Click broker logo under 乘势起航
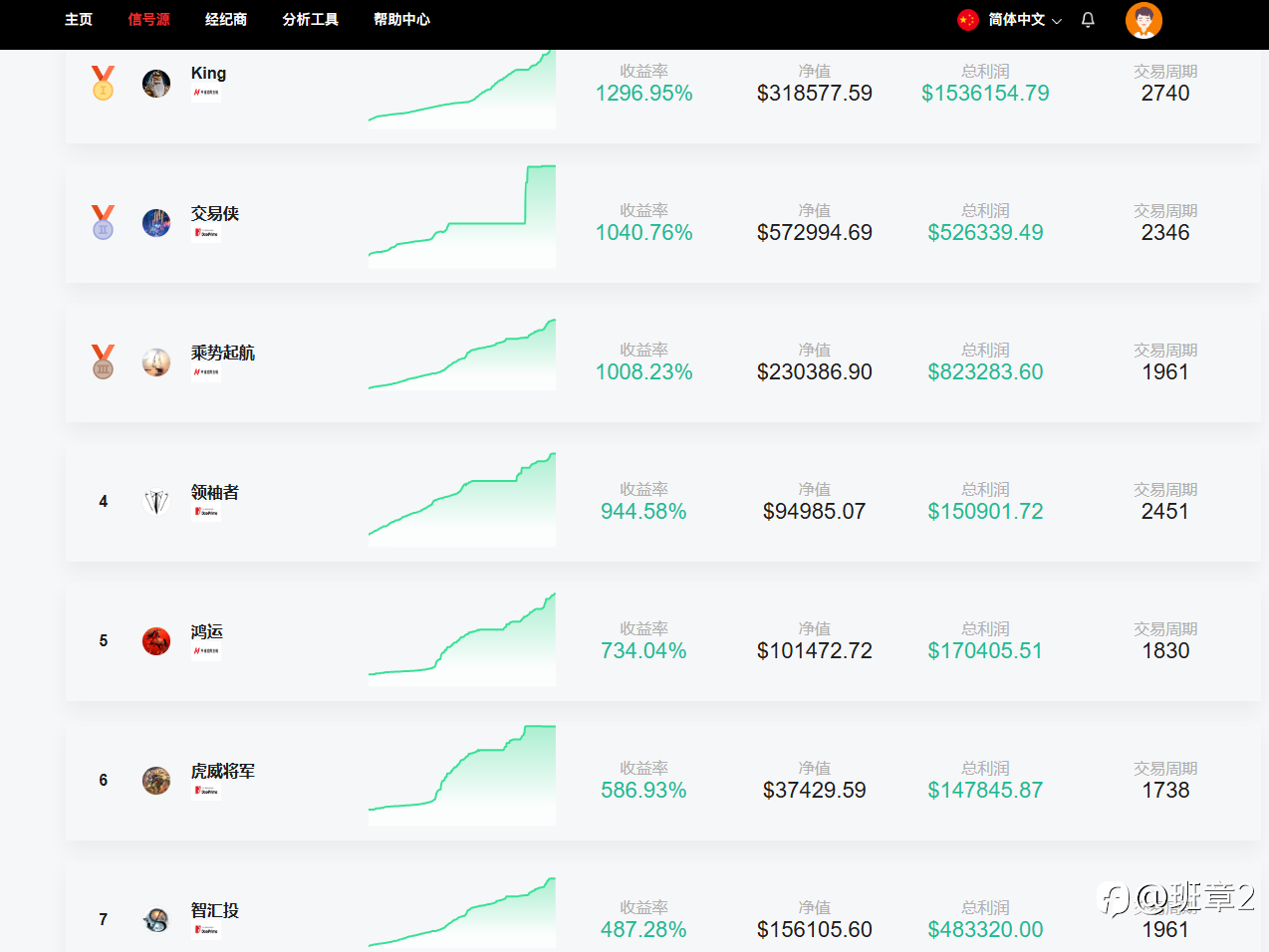The height and width of the screenshot is (952, 1269). (206, 372)
